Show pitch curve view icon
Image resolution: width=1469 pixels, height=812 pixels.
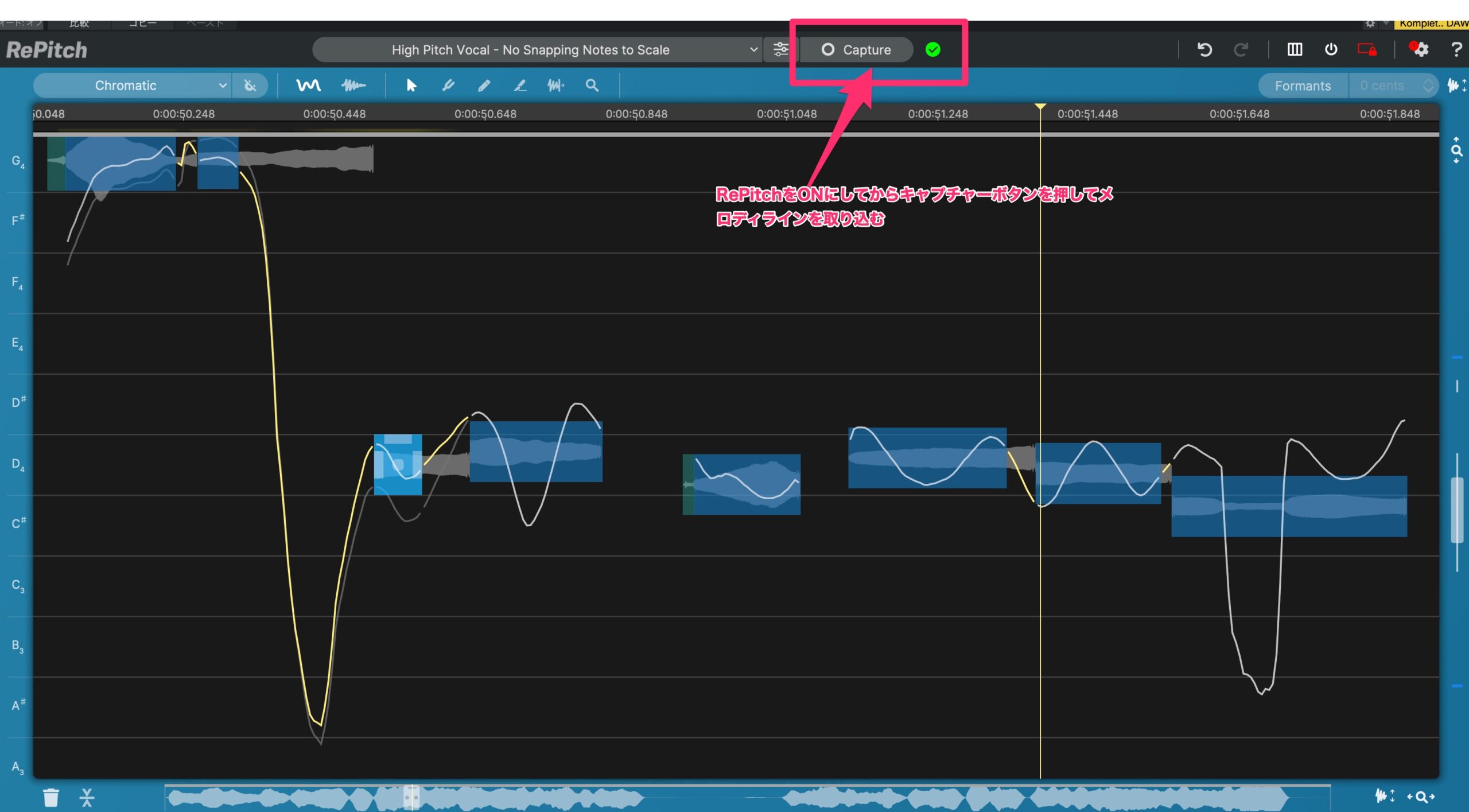pos(308,86)
